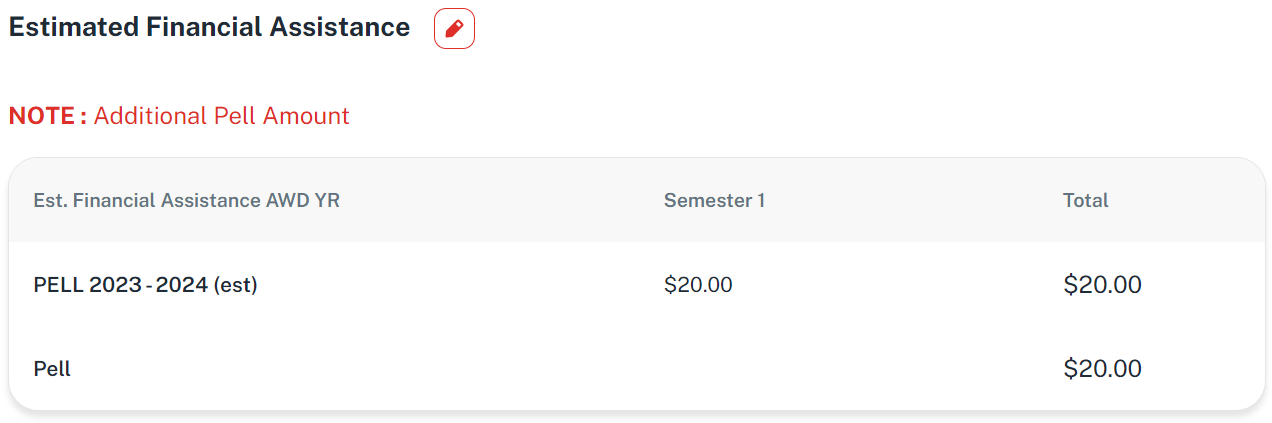Screen dimensions: 1272x423
Task: Click the word Estimated in the heading
Action: click(x=74, y=28)
